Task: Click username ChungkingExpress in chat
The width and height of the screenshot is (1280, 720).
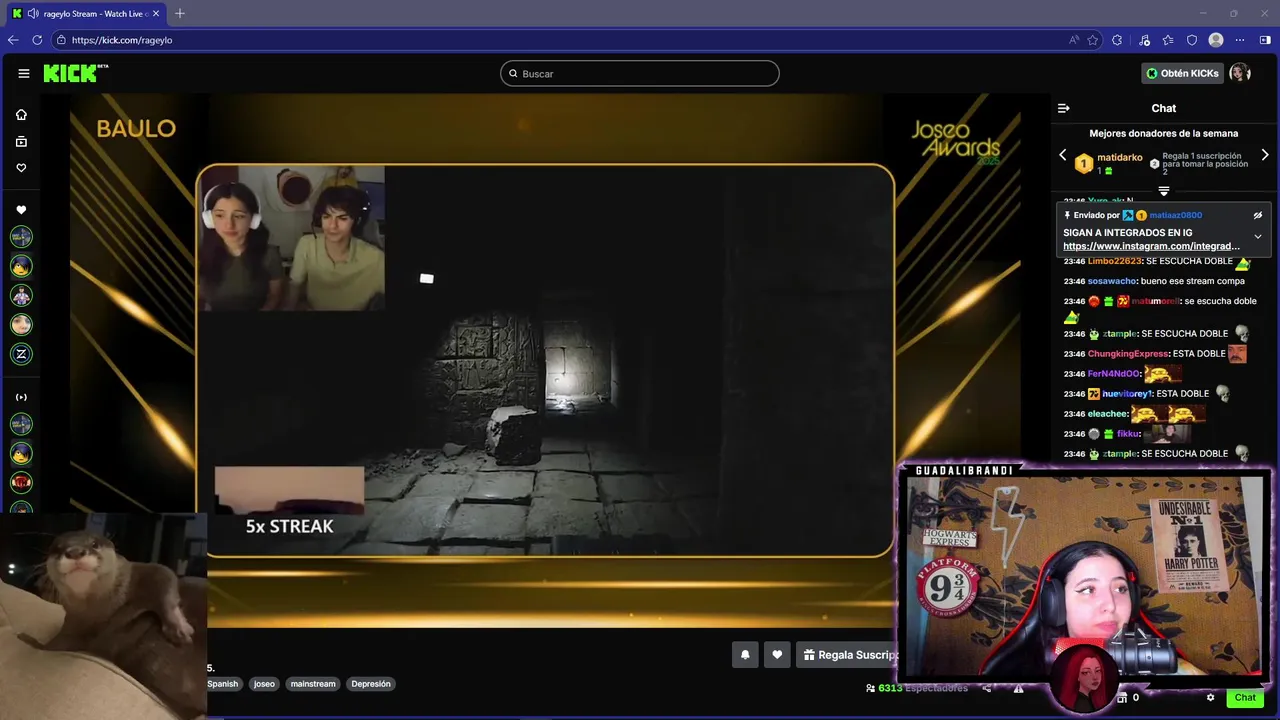Action: click(1128, 353)
